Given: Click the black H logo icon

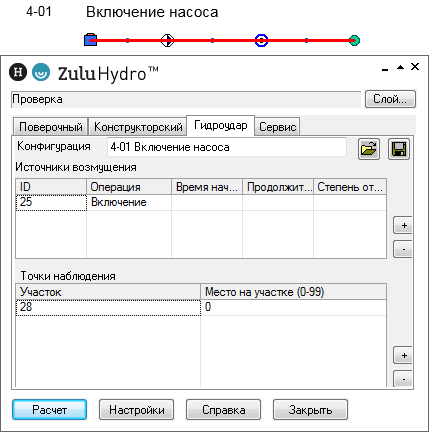Looking at the screenshot, I should pyautogui.click(x=18, y=72).
